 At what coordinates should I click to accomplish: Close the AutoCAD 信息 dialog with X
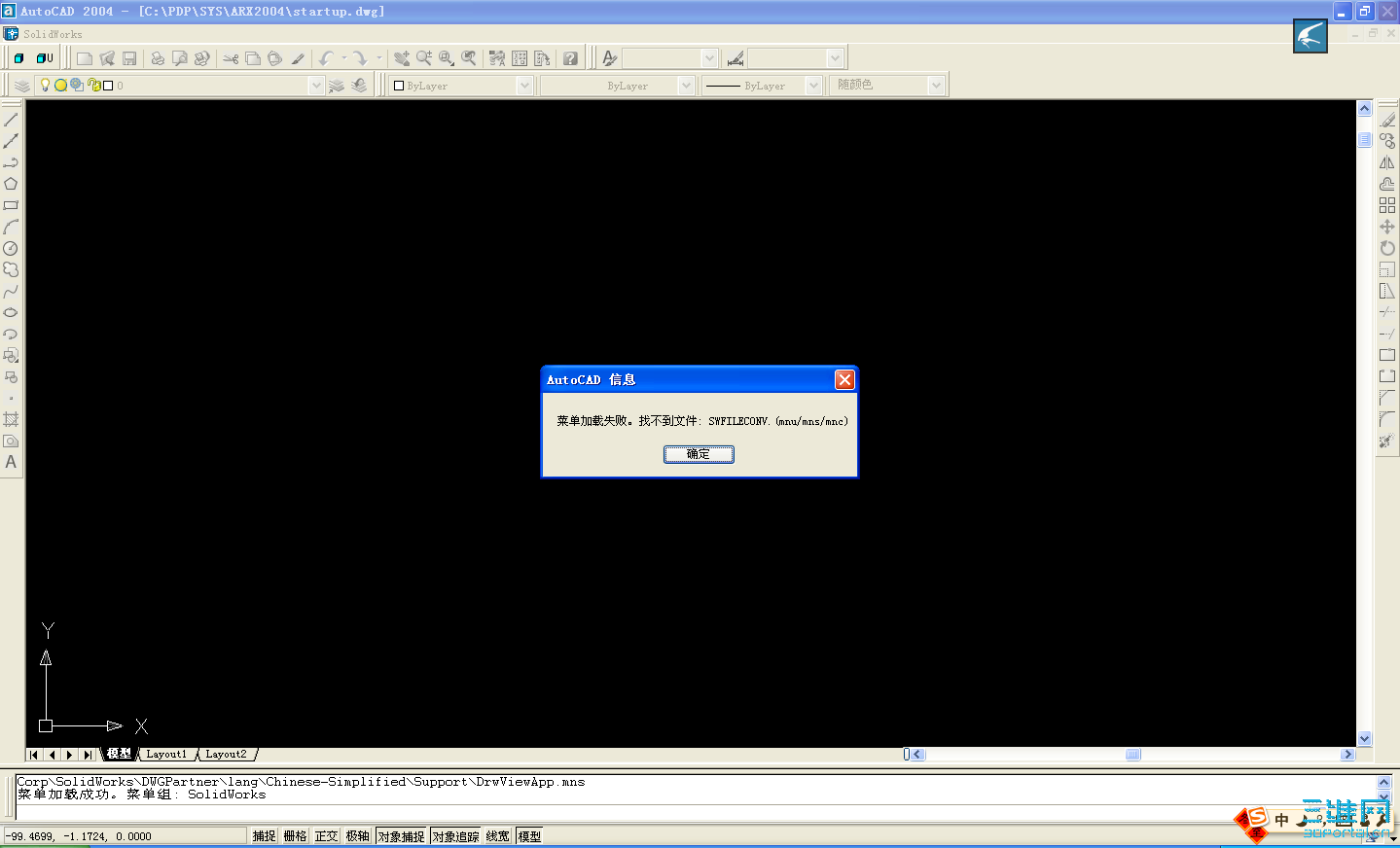click(x=844, y=379)
